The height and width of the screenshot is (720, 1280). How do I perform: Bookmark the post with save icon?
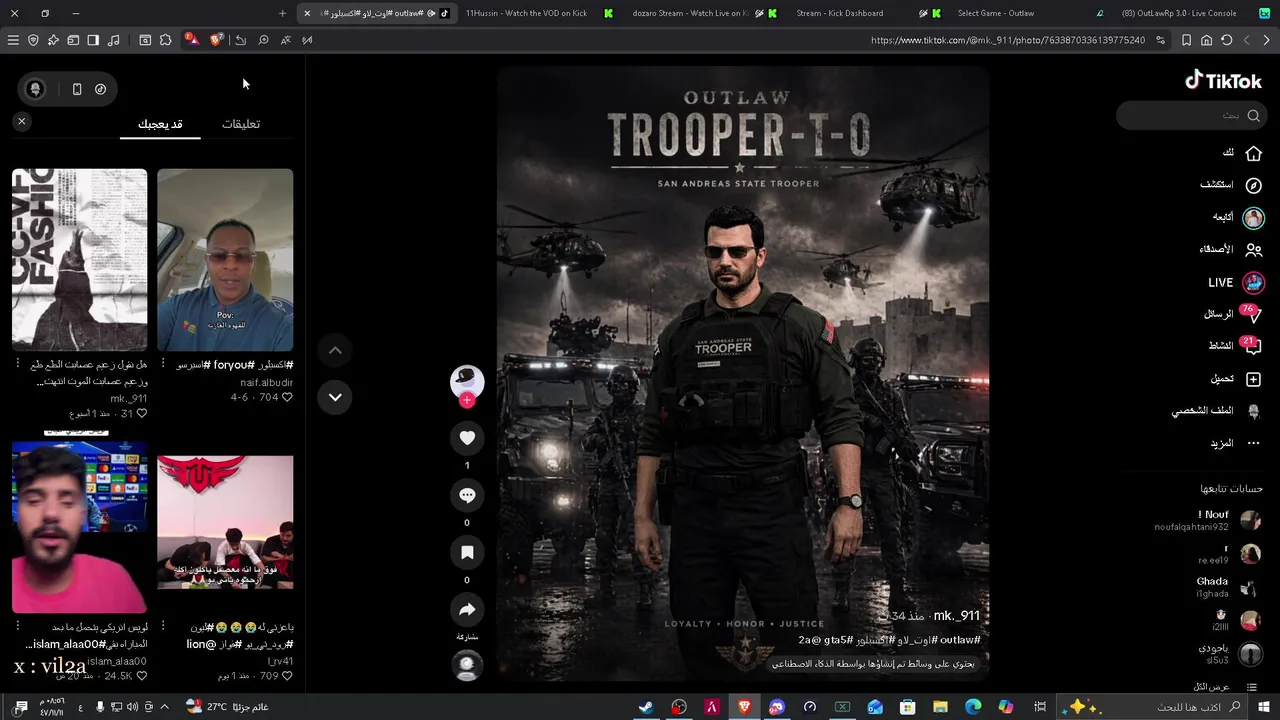click(467, 552)
